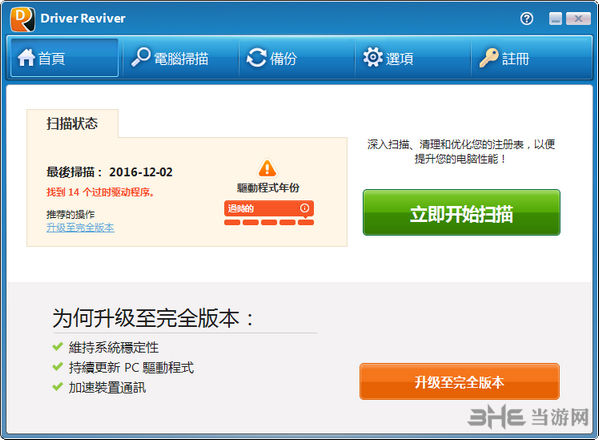This screenshot has width=599, height=440.
Task: Switch to the 首頁 home tab
Action: pos(64,58)
